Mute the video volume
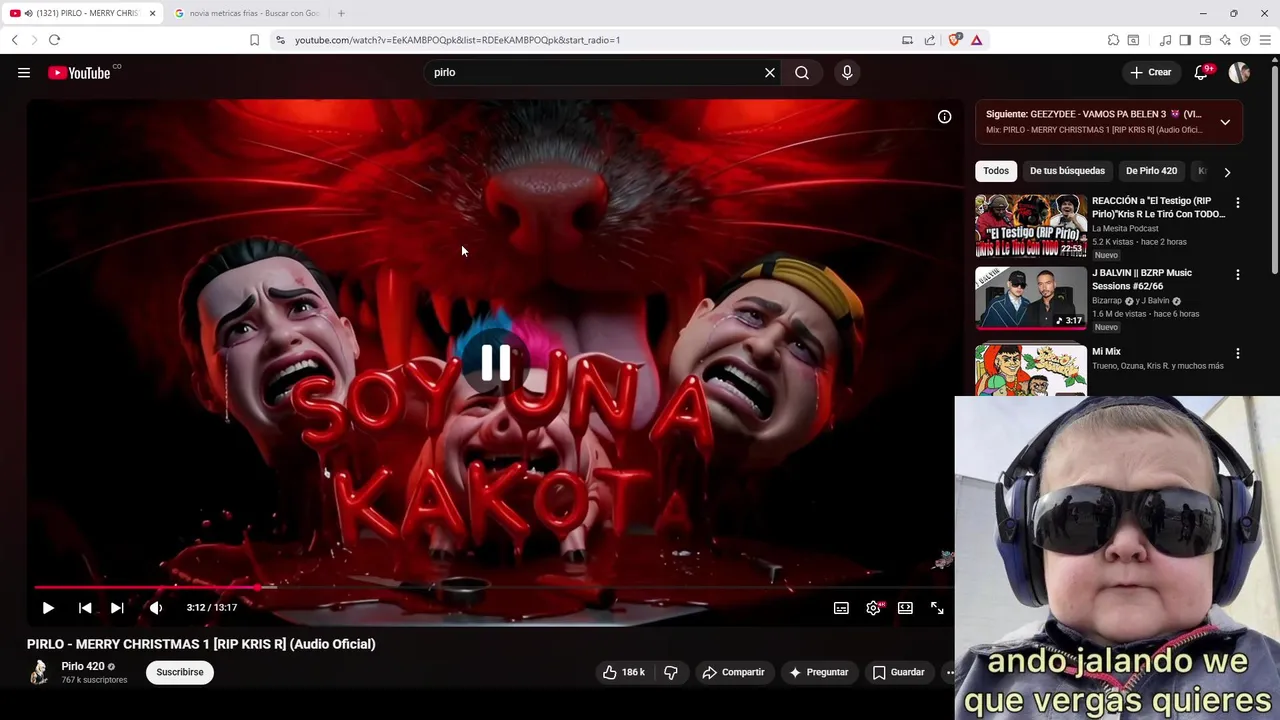 [x=155, y=607]
